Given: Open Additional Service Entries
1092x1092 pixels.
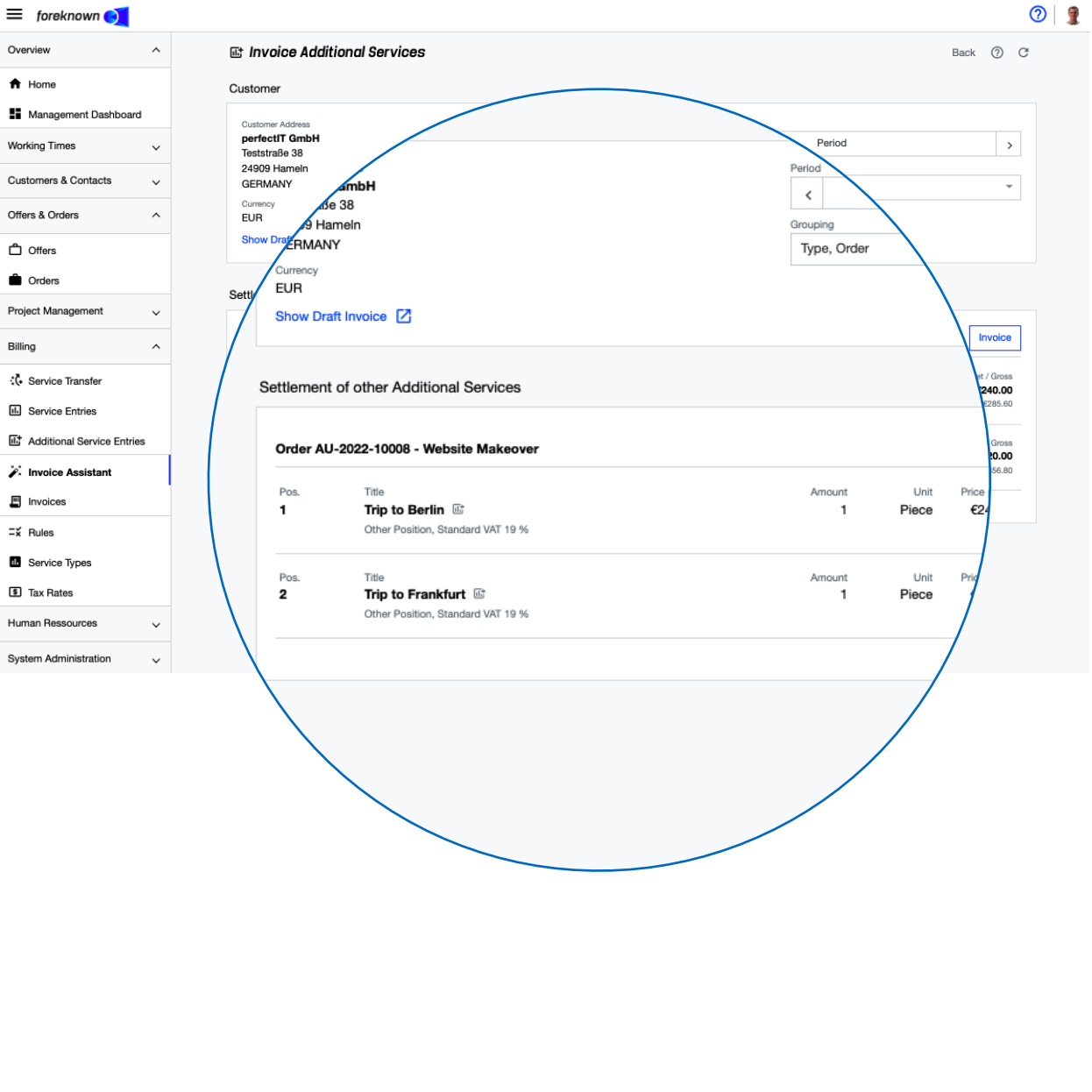Looking at the screenshot, I should [x=86, y=442].
